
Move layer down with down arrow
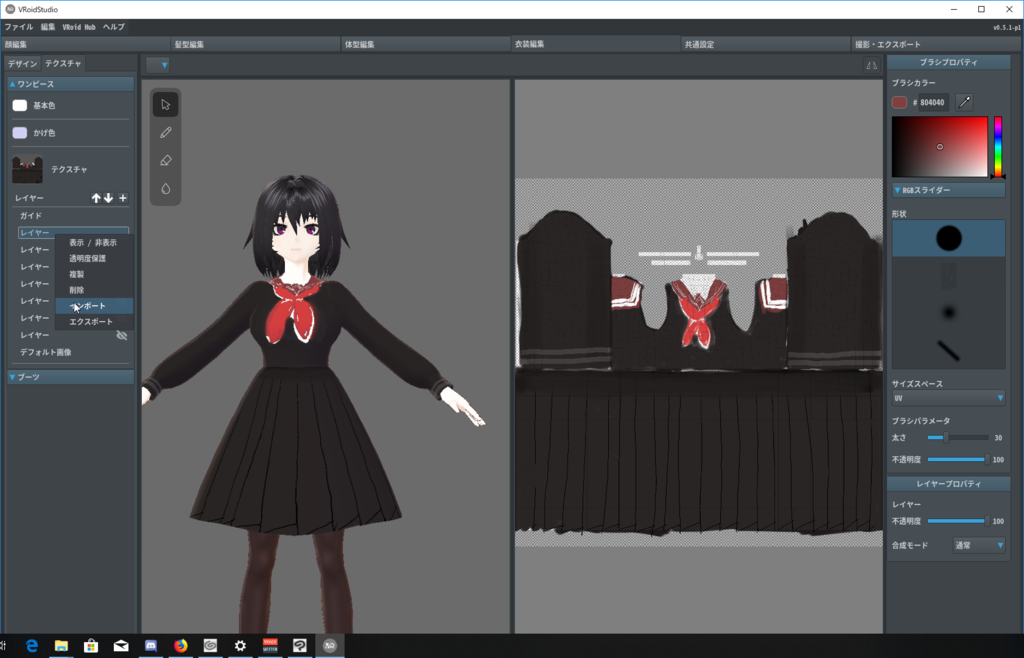108,198
